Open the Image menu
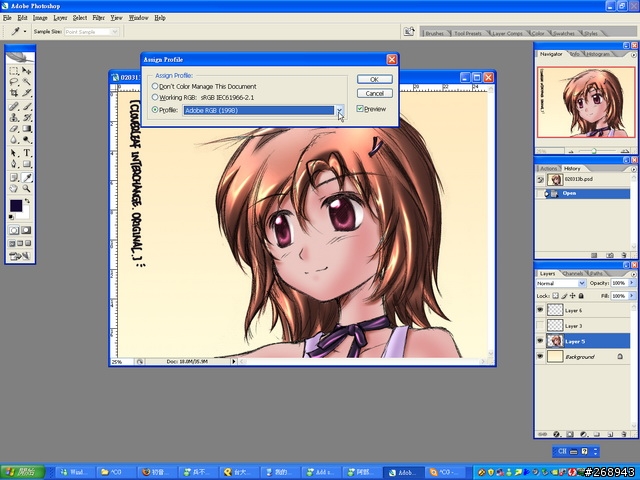 tap(40, 18)
